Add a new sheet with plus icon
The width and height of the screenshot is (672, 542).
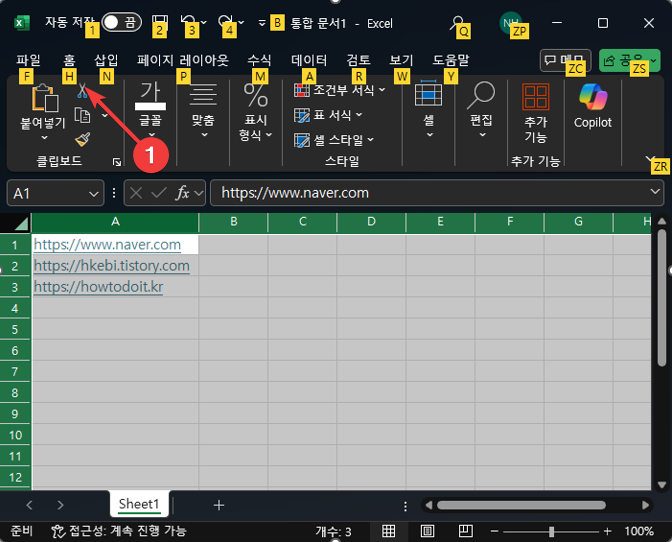click(219, 505)
